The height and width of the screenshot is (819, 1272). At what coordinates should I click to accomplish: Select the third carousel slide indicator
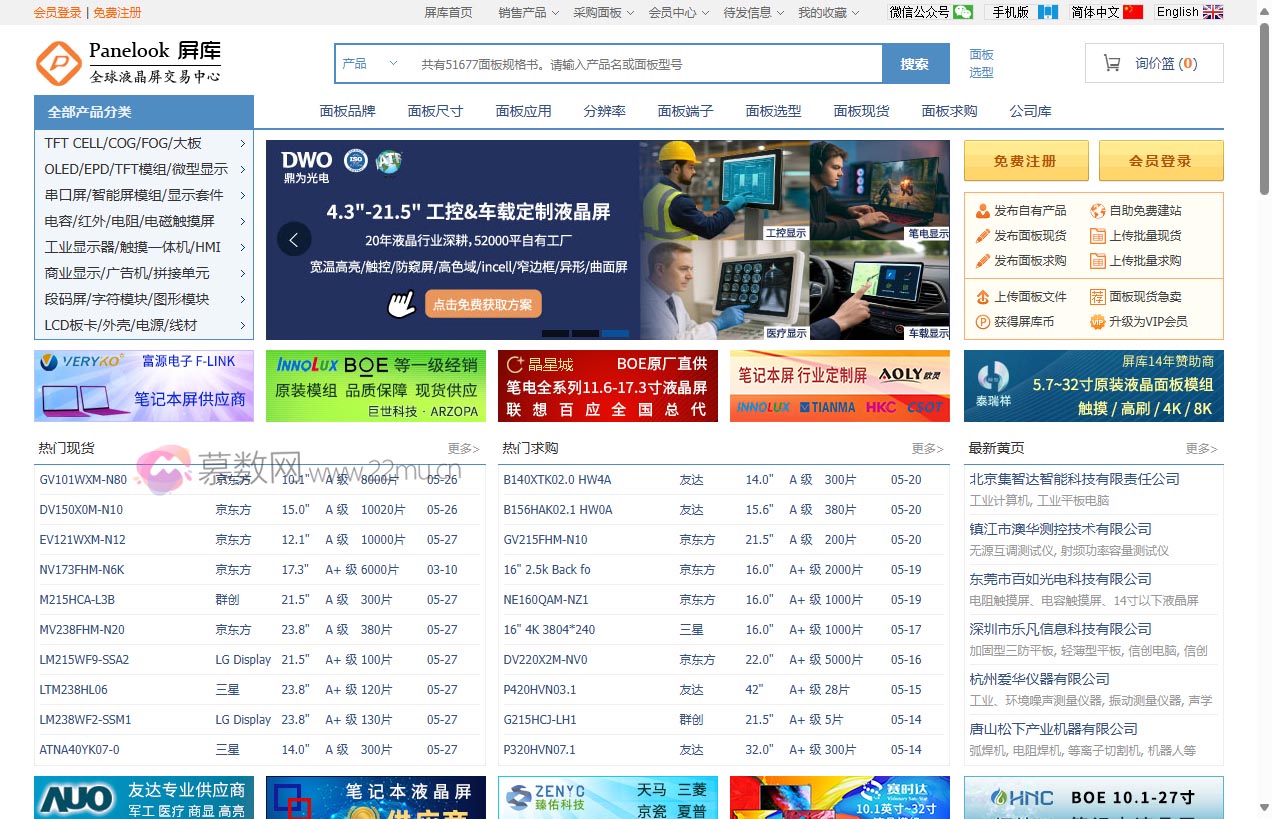pyautogui.click(x=615, y=333)
